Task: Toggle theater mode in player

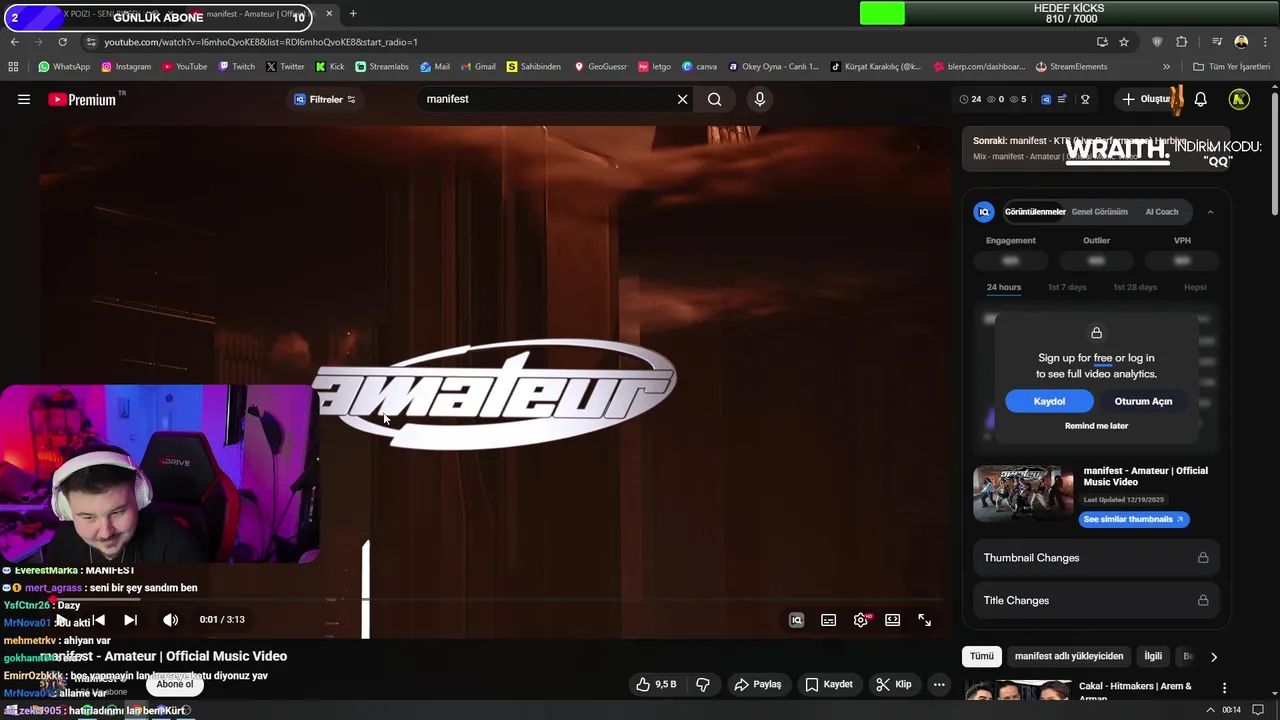Action: 893,620
